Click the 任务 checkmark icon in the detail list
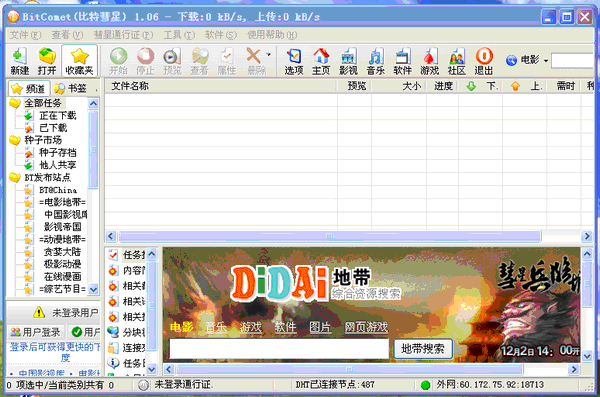The image size is (600, 397). click(x=113, y=254)
